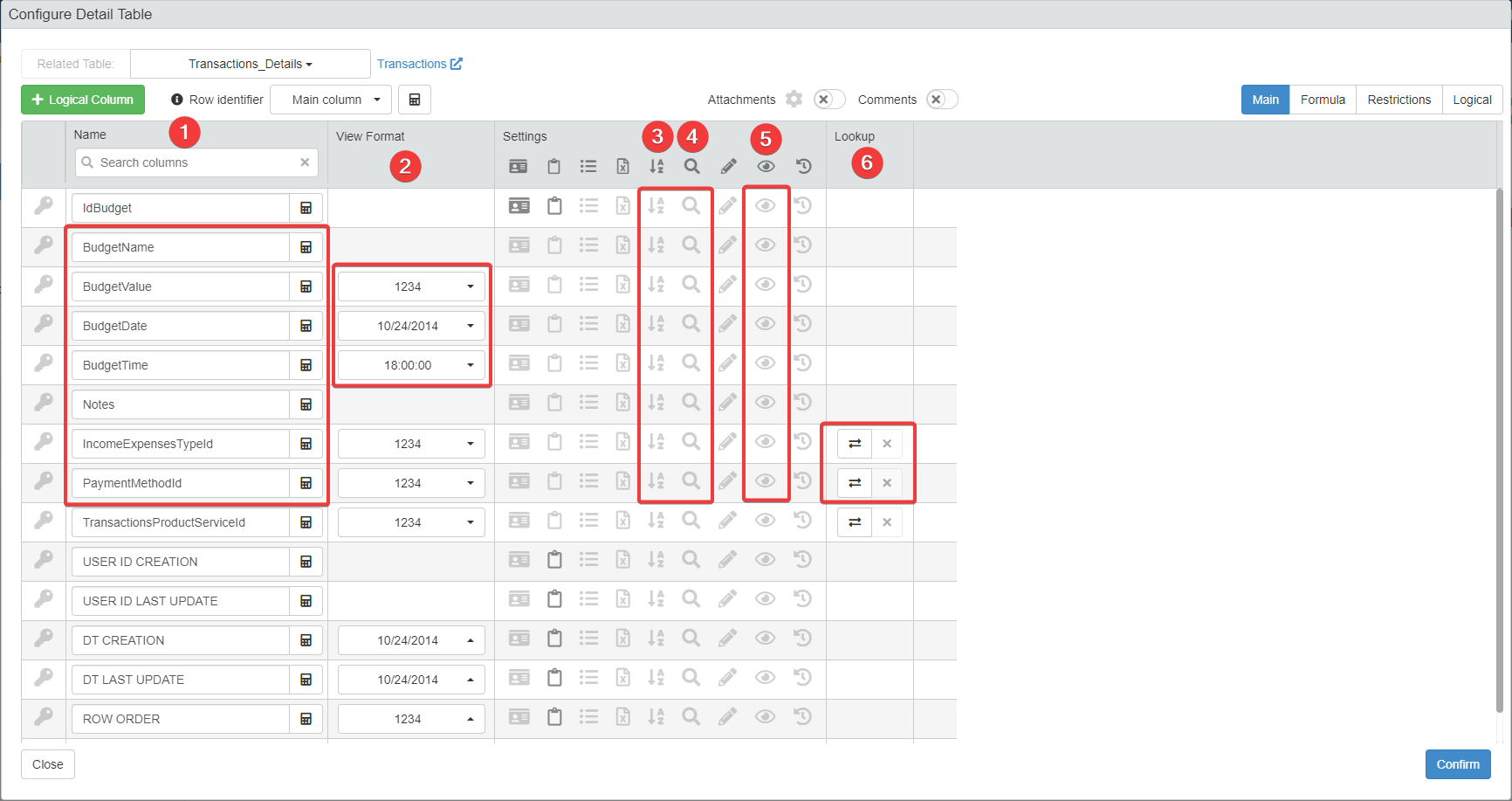The width and height of the screenshot is (1512, 801).
Task: Expand the Main column row identifier dropdown
Action: coord(330,100)
